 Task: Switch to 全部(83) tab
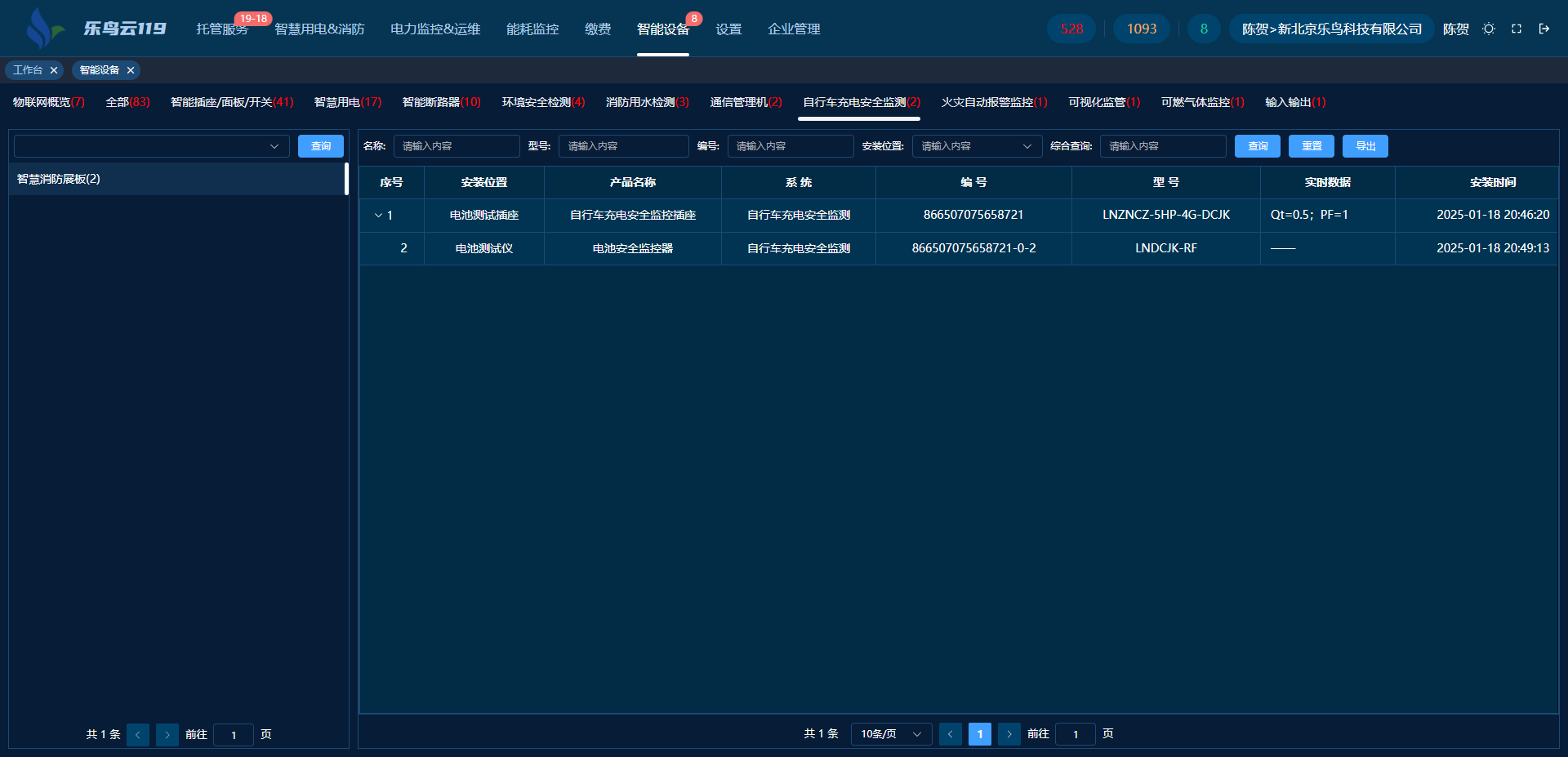[128, 102]
